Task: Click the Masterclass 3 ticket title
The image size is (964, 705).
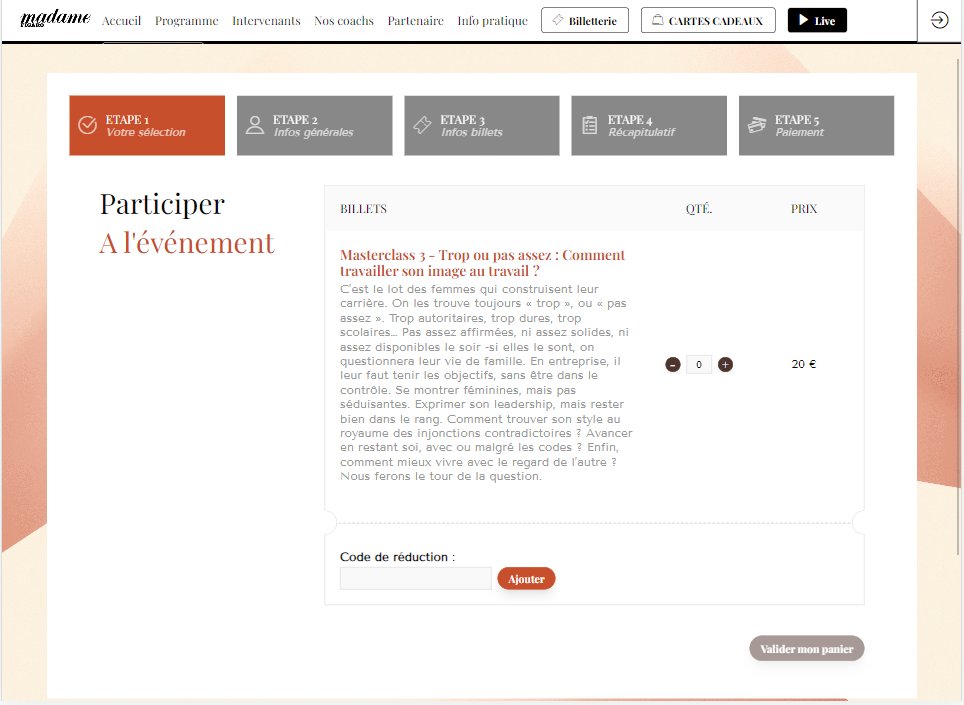Action: tap(483, 263)
